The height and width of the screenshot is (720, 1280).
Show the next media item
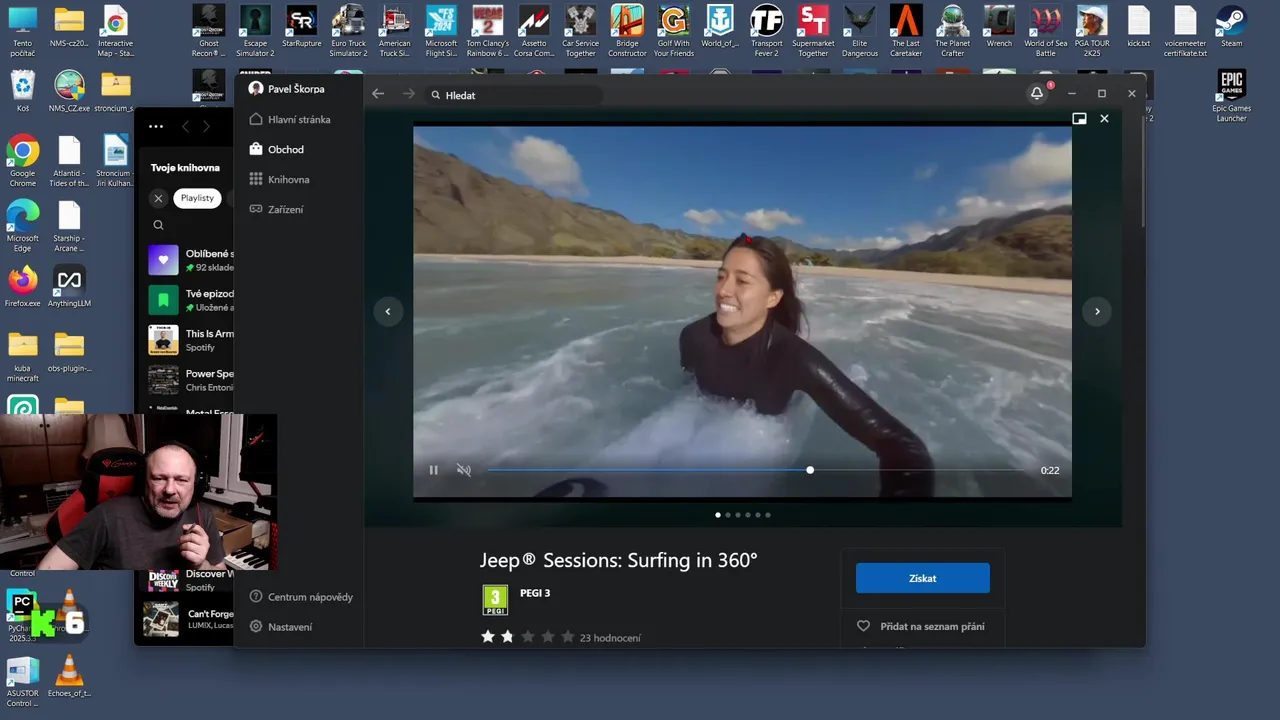click(1097, 311)
